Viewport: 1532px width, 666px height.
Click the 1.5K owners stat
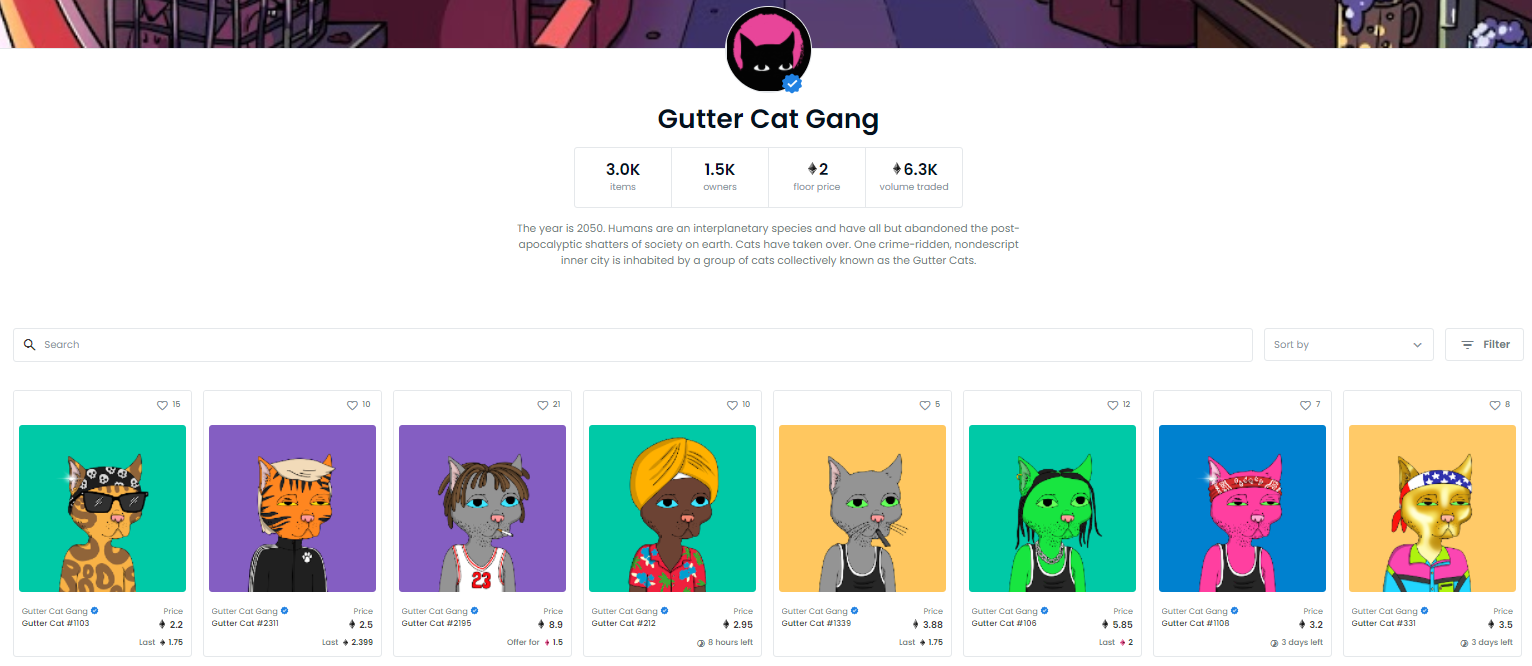[x=720, y=177]
